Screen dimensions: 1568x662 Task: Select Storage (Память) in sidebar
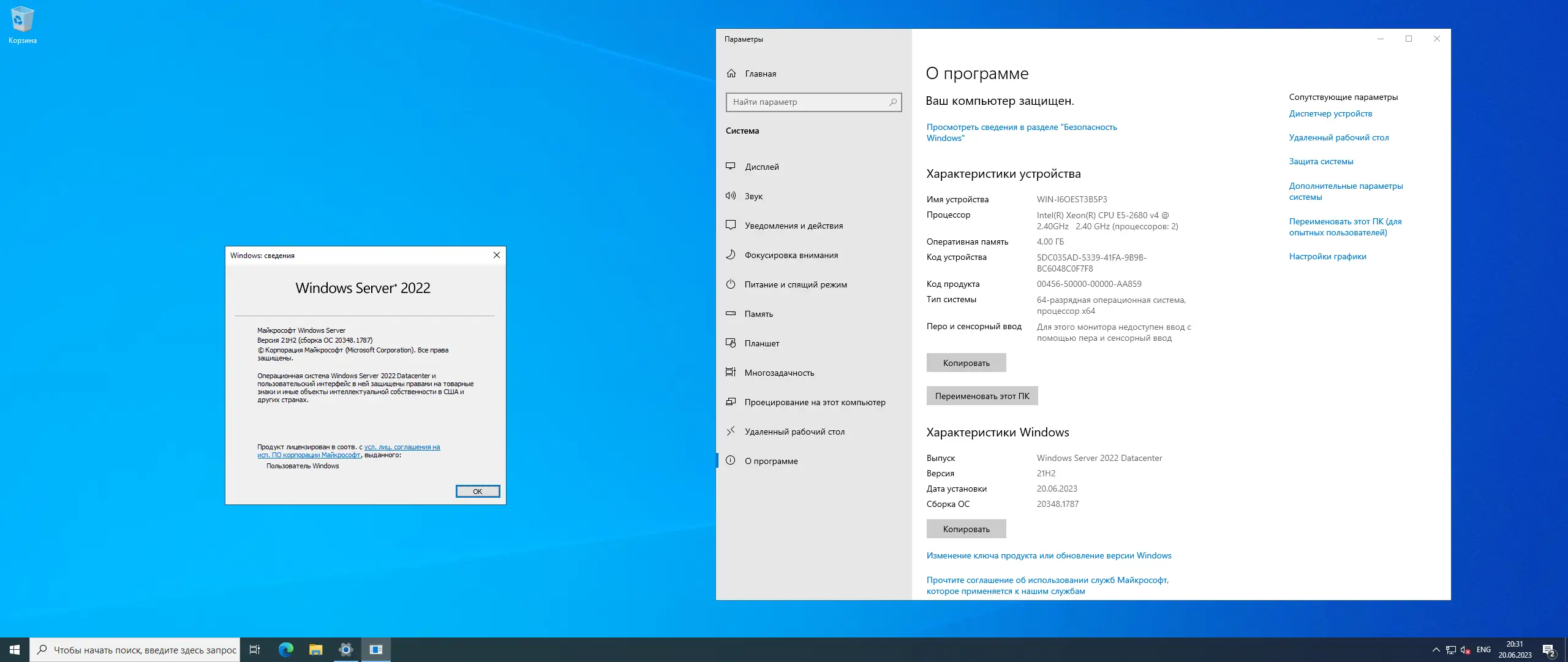click(758, 314)
